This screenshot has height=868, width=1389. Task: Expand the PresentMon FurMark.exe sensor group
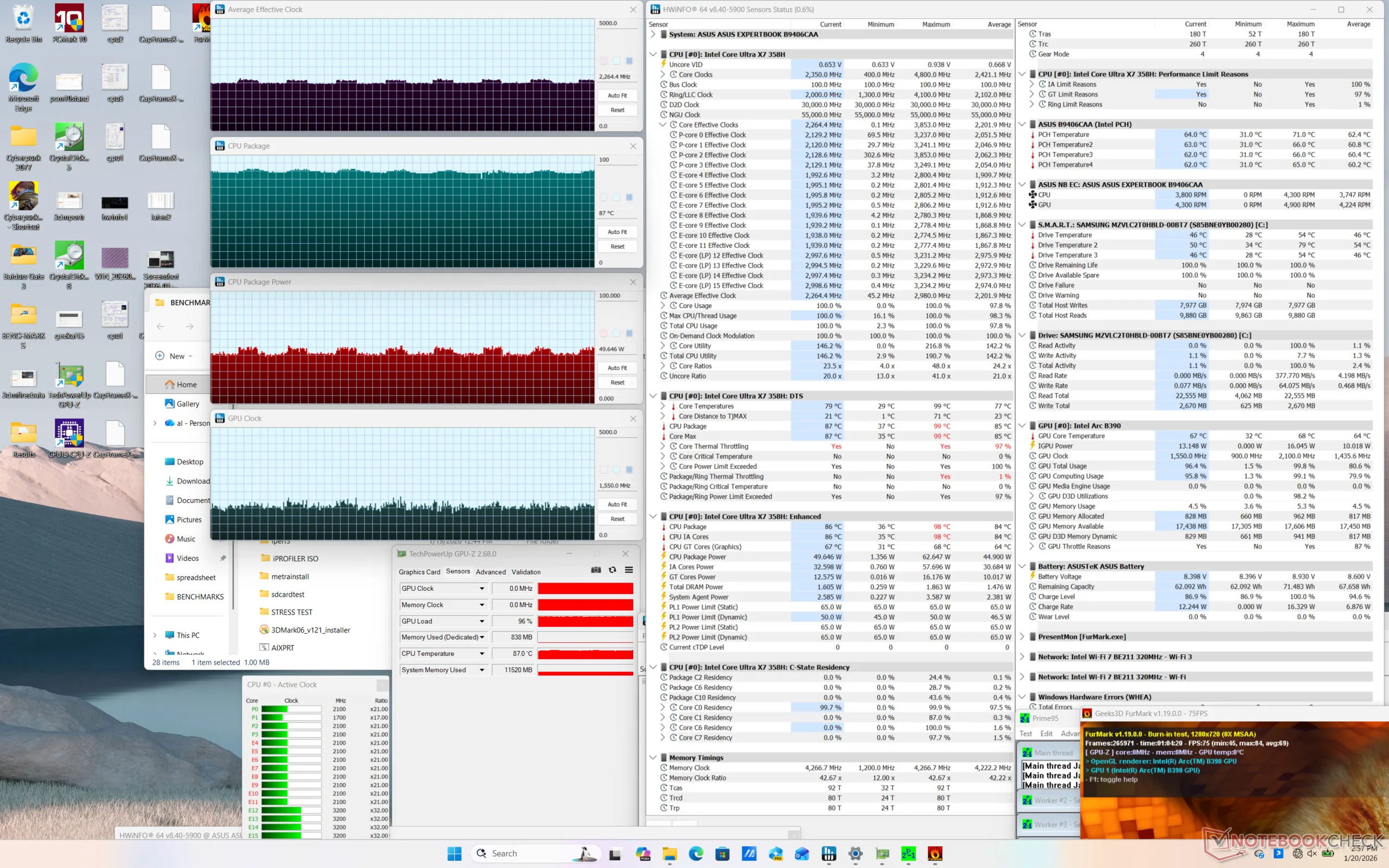pos(1022,637)
